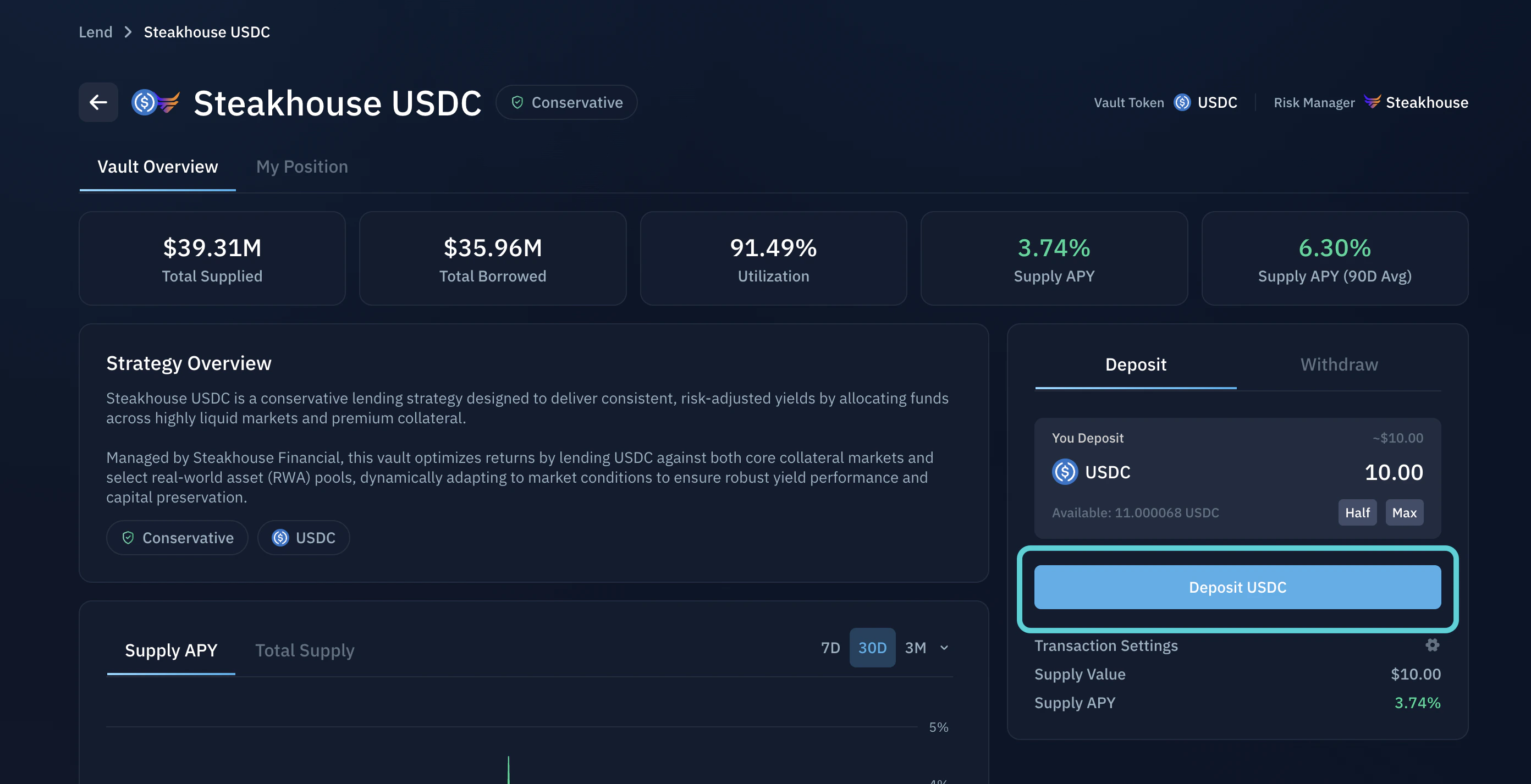Screen dimensions: 1531x784
Task: Click the shield icon in header Conservative badge
Action: 517,102
